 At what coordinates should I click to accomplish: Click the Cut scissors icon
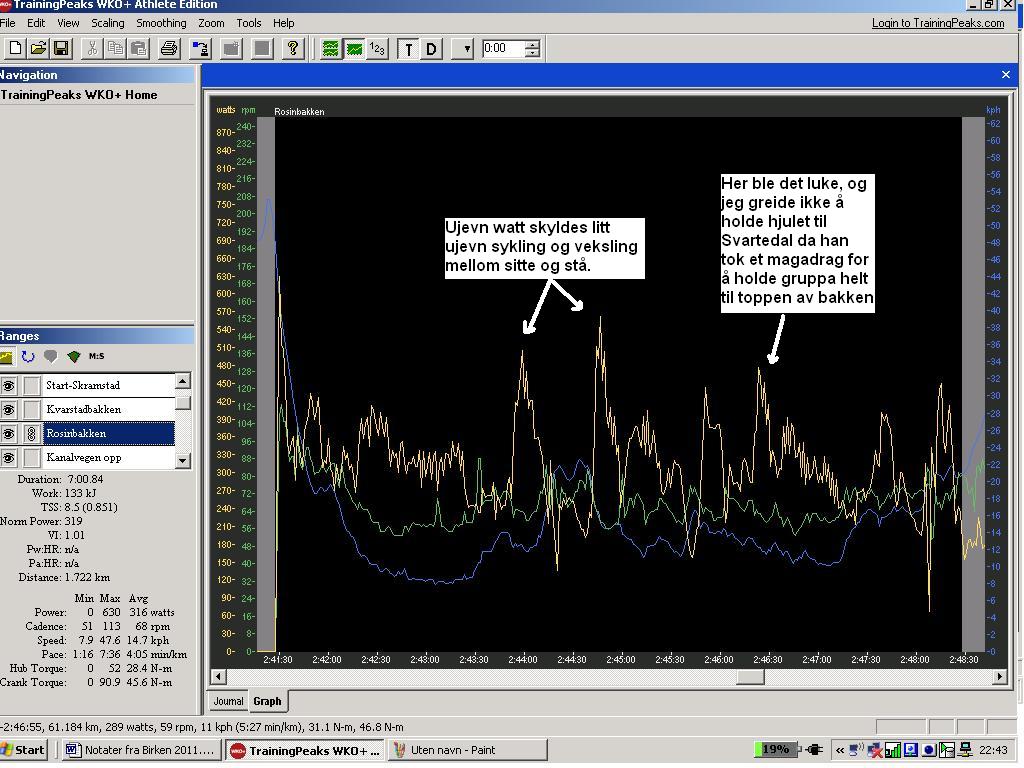(92, 48)
